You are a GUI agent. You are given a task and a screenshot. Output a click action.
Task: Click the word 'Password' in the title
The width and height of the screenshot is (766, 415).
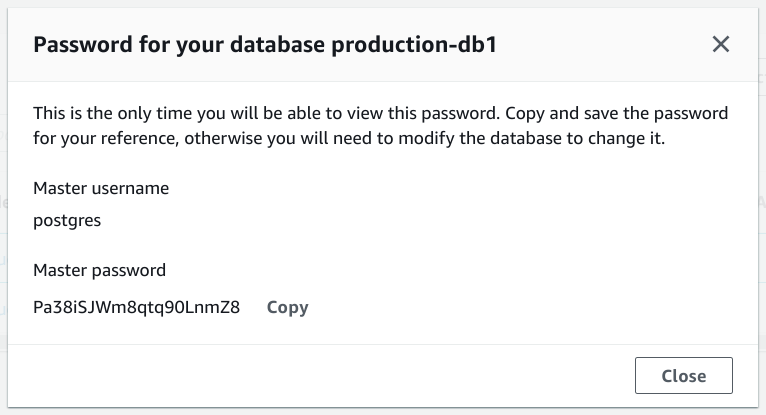tap(79, 44)
